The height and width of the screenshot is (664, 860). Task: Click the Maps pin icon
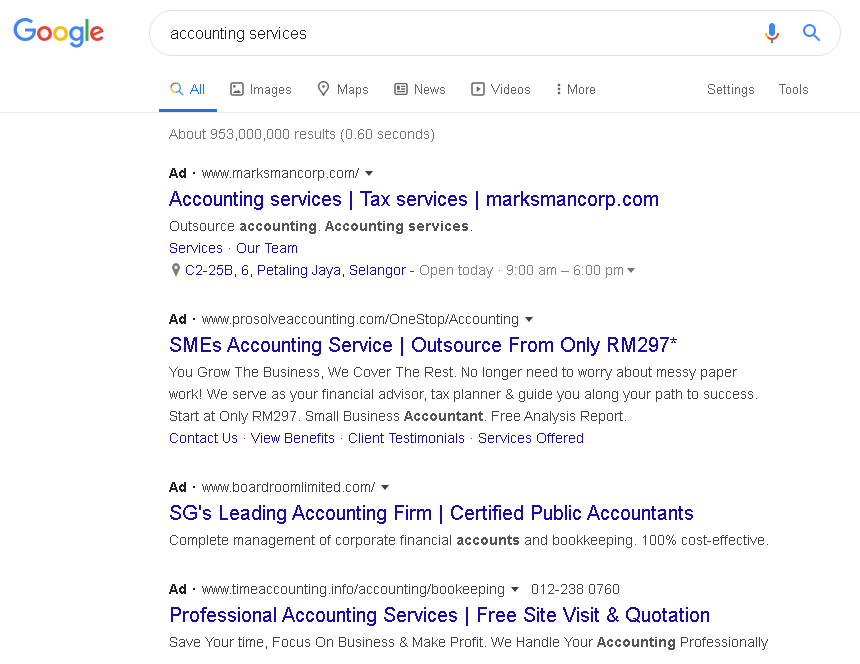[323, 89]
